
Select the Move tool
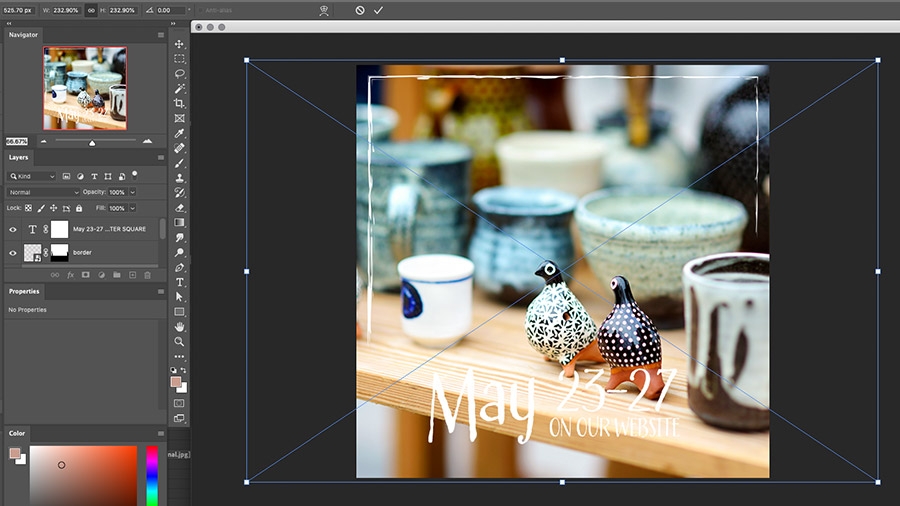180,44
